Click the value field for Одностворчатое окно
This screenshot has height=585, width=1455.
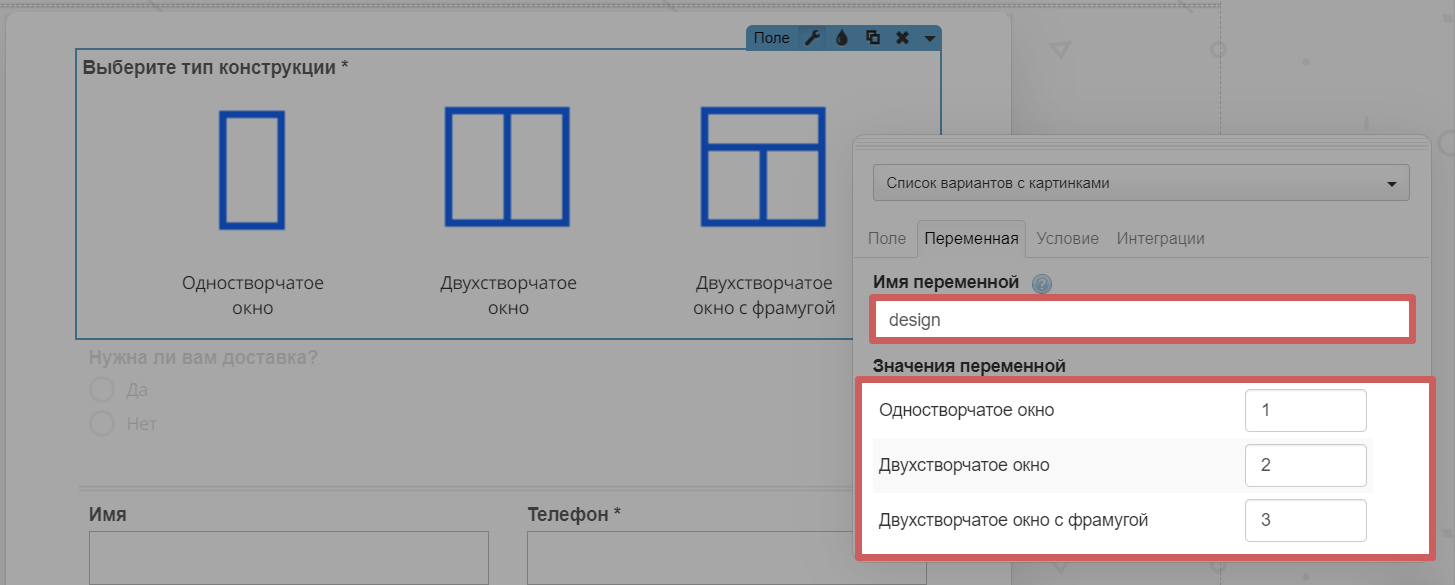coord(1305,410)
